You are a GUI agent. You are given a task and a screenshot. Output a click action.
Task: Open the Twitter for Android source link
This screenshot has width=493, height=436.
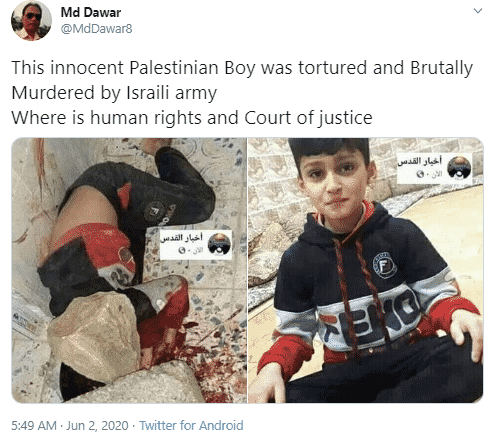coord(191,426)
